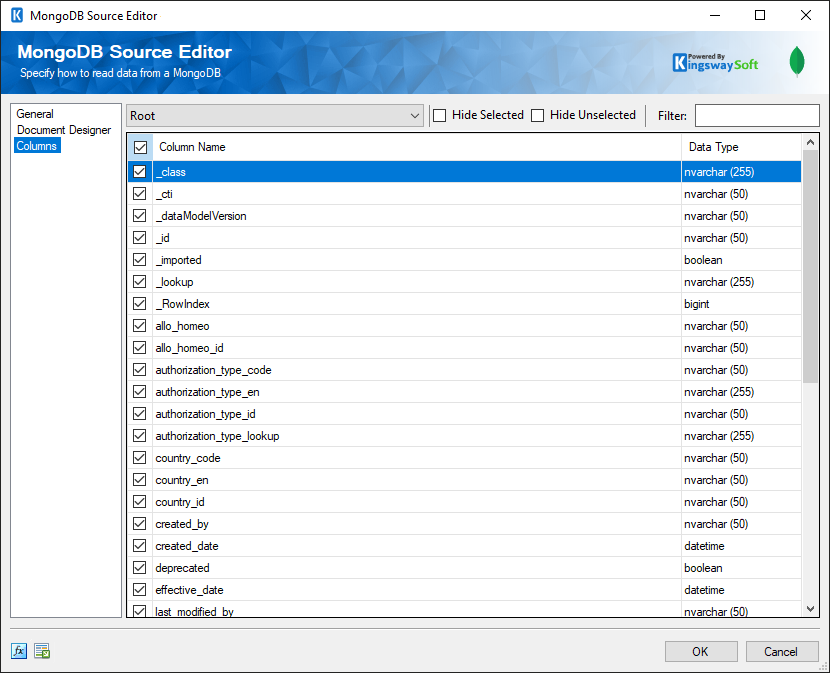Uncheck the _lookup column checkbox
The width and height of the screenshot is (830, 673).
tap(140, 282)
